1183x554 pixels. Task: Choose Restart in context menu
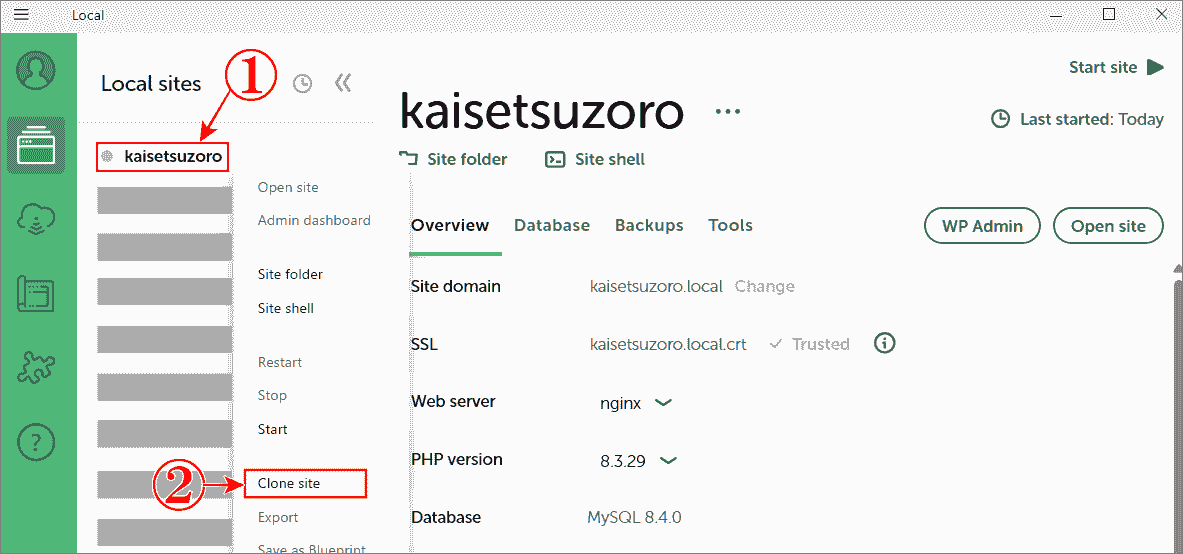[280, 362]
